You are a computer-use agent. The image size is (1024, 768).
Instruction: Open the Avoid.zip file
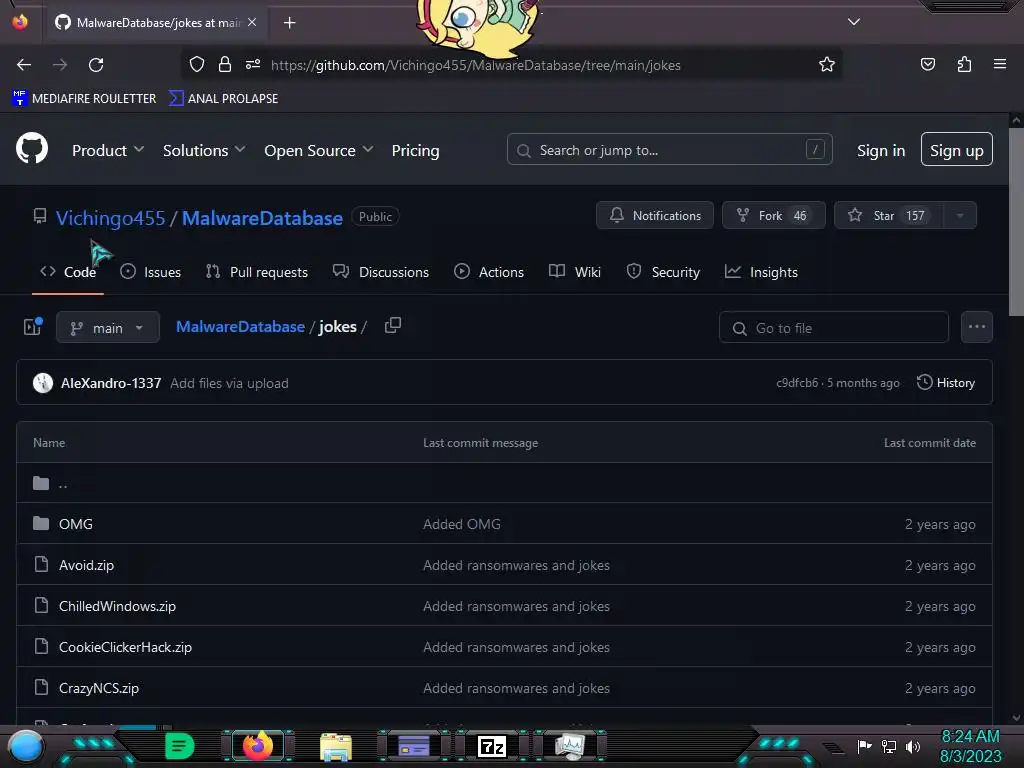click(x=86, y=565)
